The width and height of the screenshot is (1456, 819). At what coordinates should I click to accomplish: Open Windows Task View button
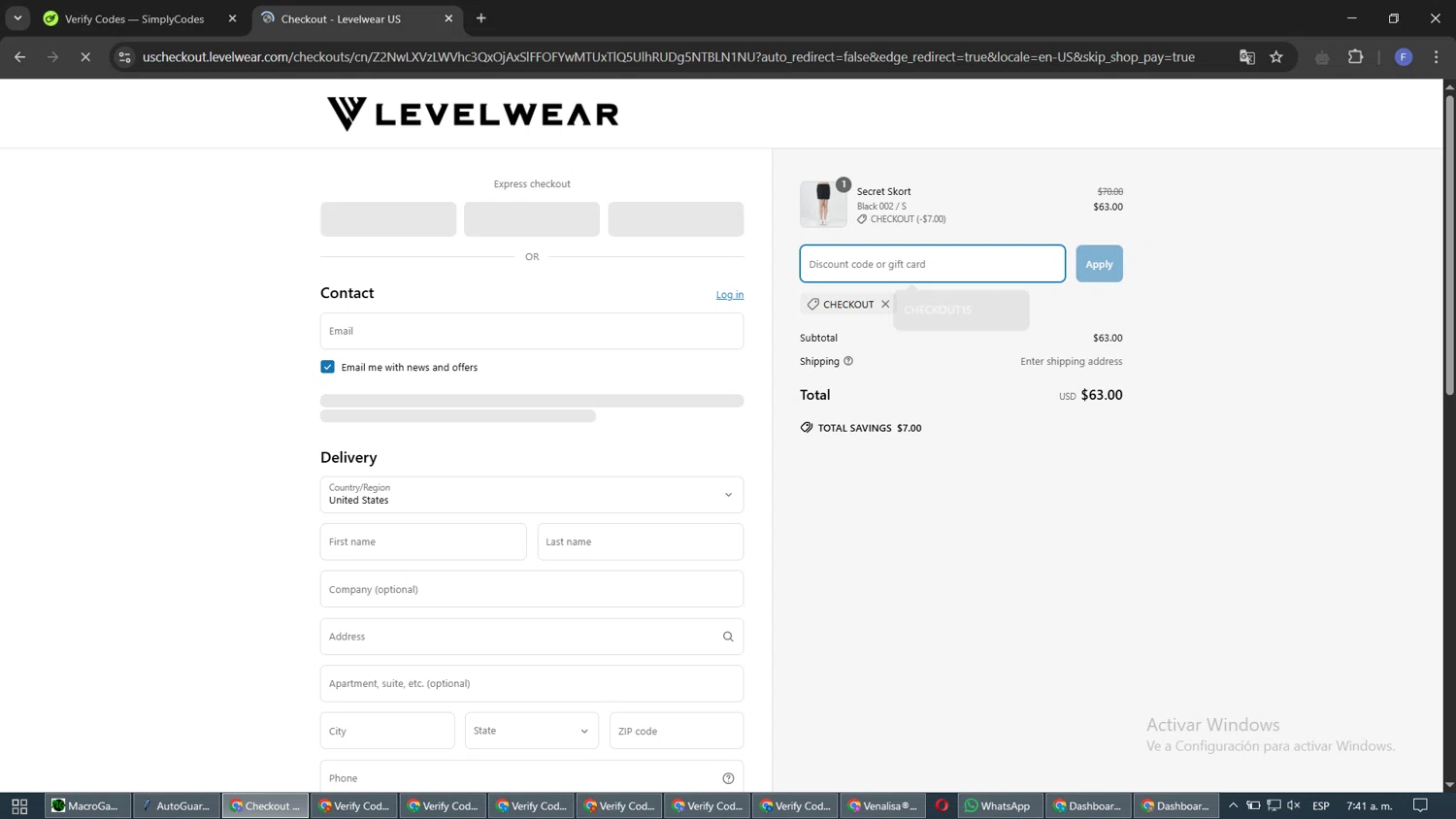pos(19,805)
